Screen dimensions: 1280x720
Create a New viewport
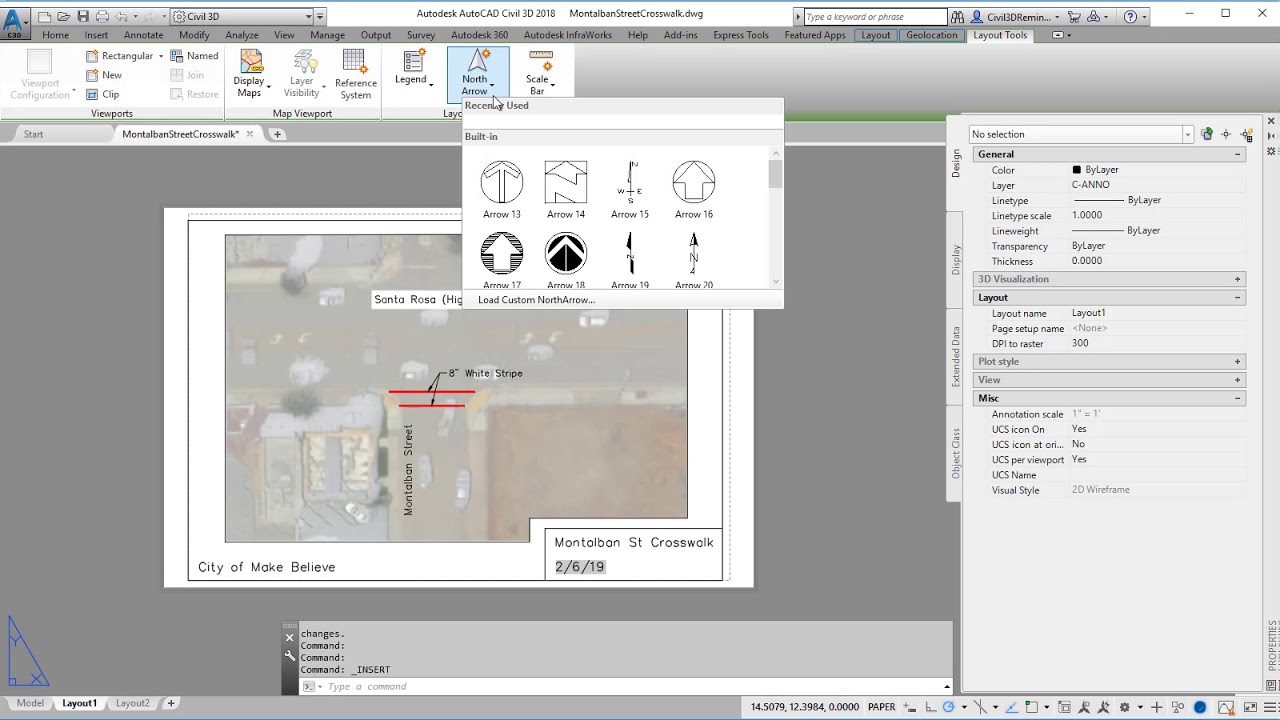click(103, 75)
